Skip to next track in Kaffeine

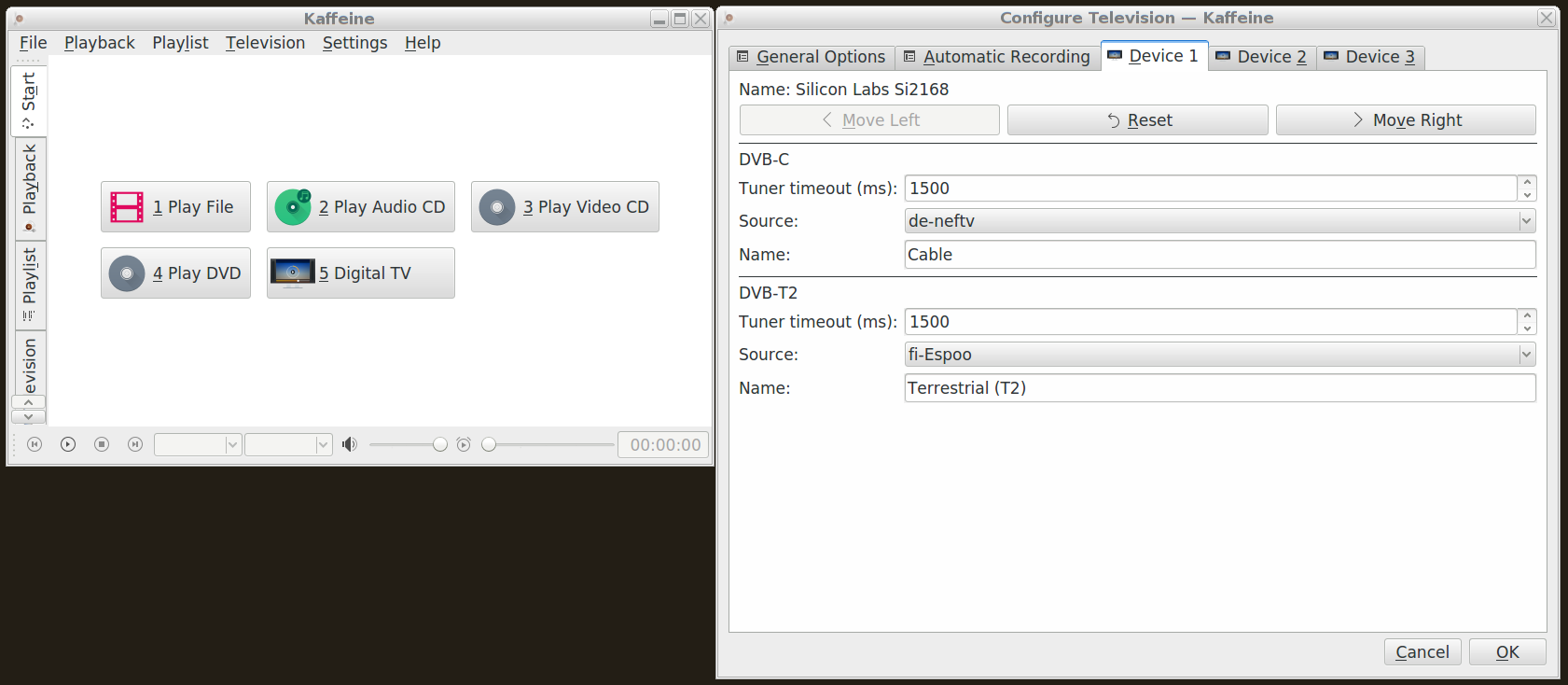pos(135,444)
